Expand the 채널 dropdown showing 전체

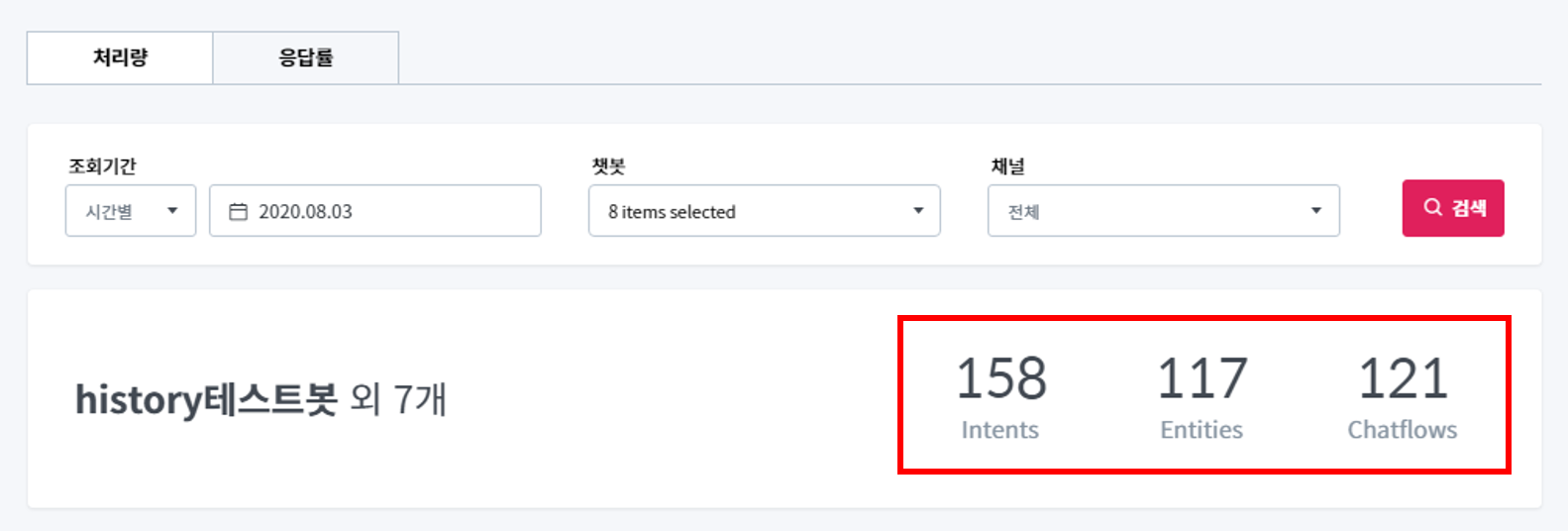[1162, 211]
